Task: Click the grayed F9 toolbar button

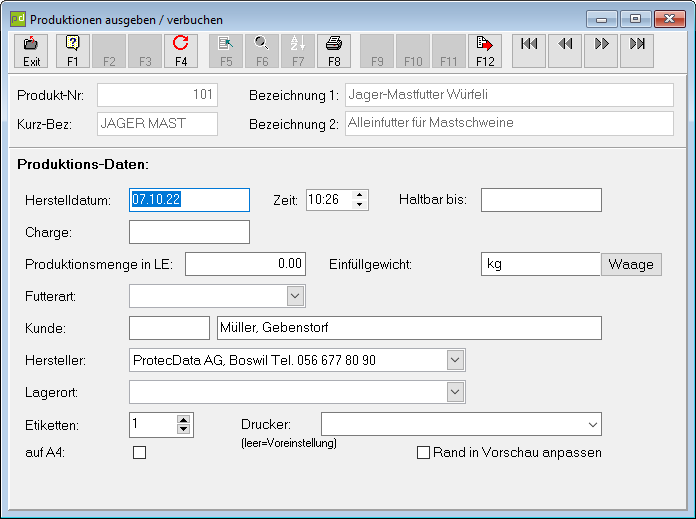Action: [x=377, y=51]
